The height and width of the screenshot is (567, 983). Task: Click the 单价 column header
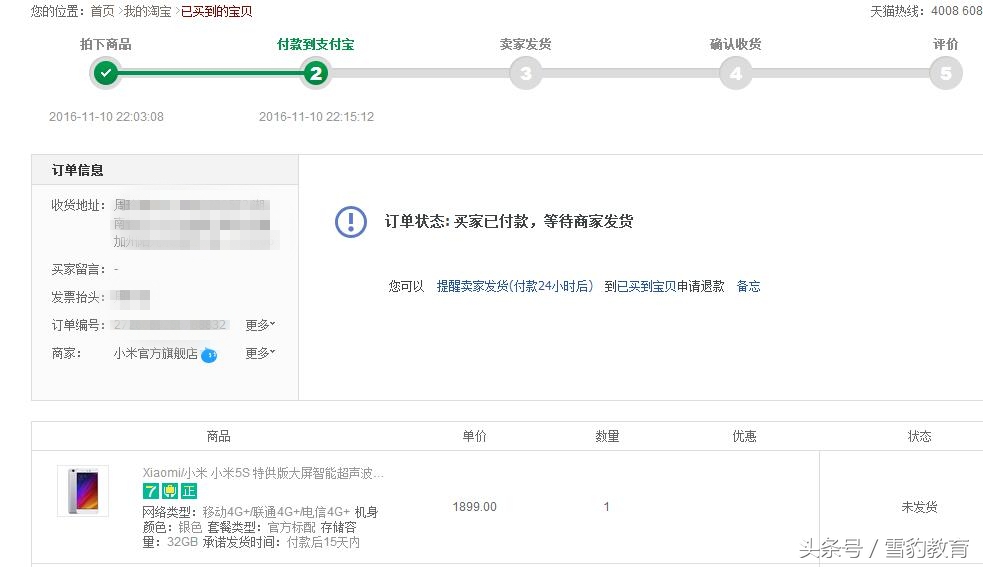(x=475, y=436)
